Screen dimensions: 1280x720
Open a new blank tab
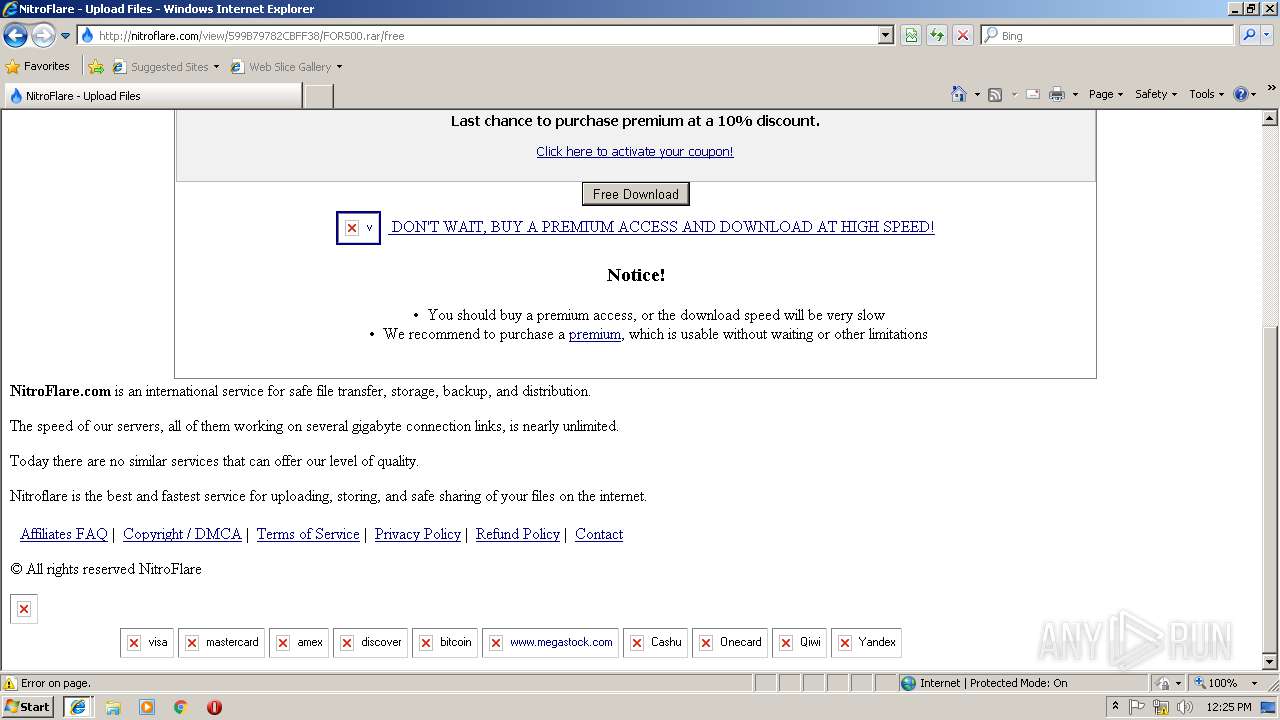[318, 96]
